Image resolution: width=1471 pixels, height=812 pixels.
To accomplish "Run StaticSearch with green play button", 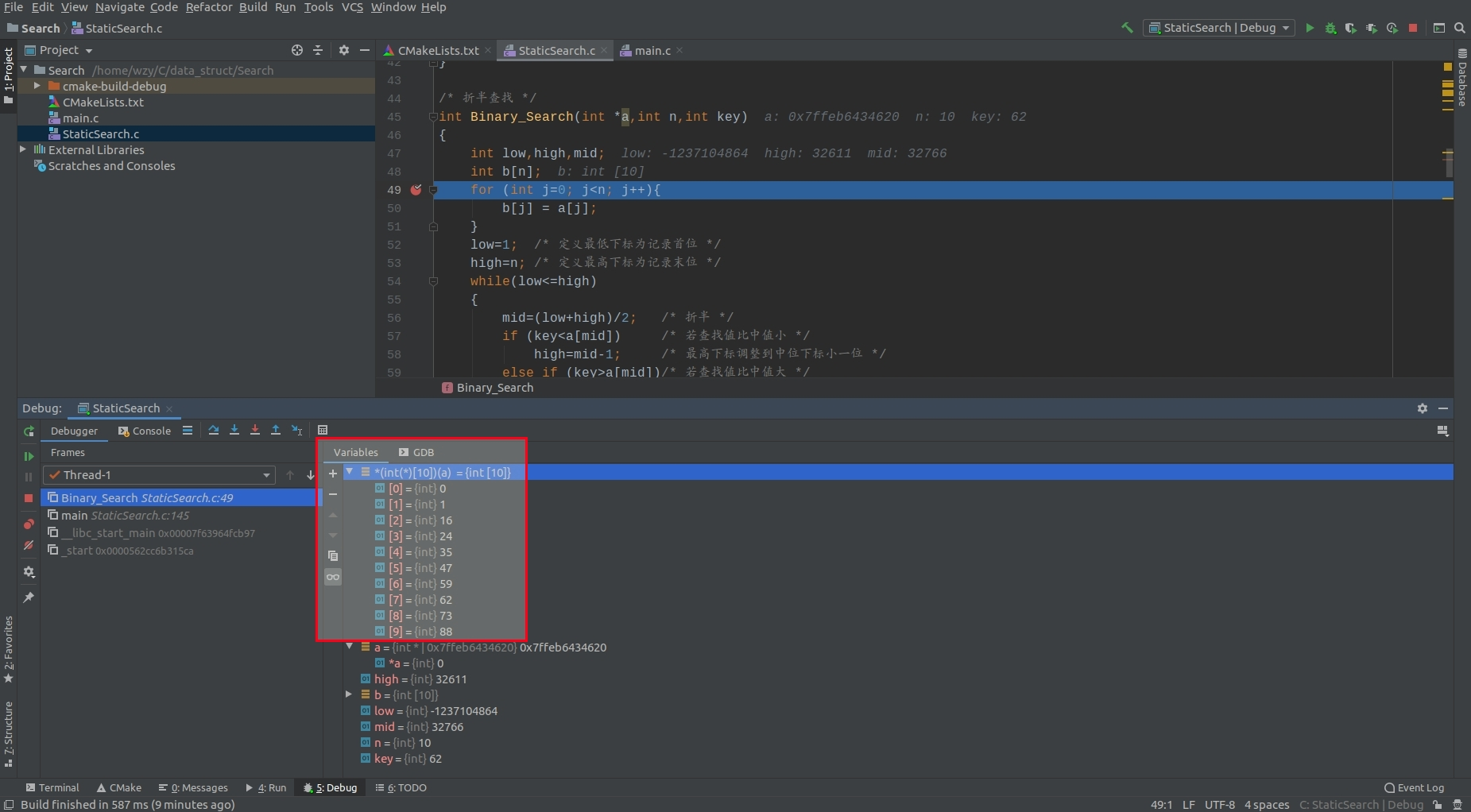I will 1309,28.
